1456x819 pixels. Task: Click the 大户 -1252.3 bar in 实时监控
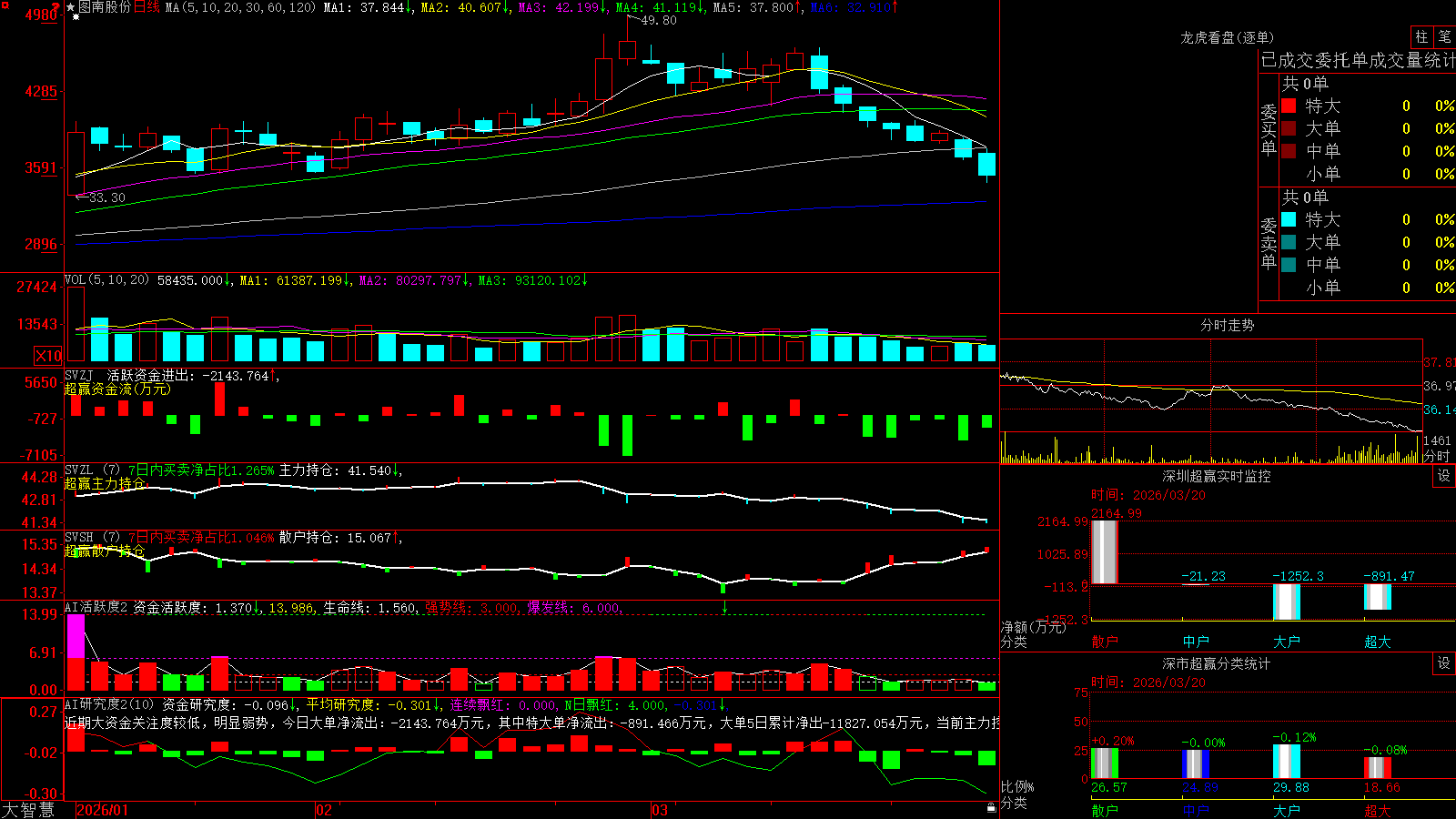point(1286,602)
